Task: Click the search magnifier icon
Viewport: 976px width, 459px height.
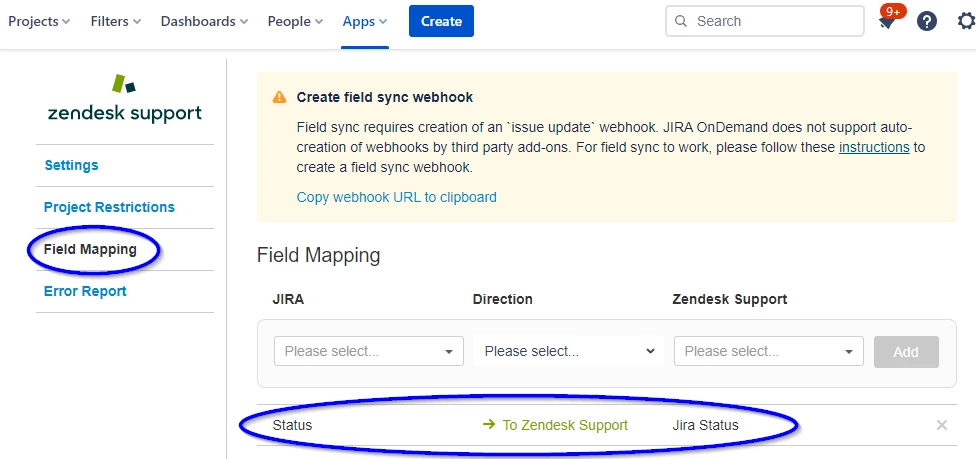Action: (x=681, y=22)
